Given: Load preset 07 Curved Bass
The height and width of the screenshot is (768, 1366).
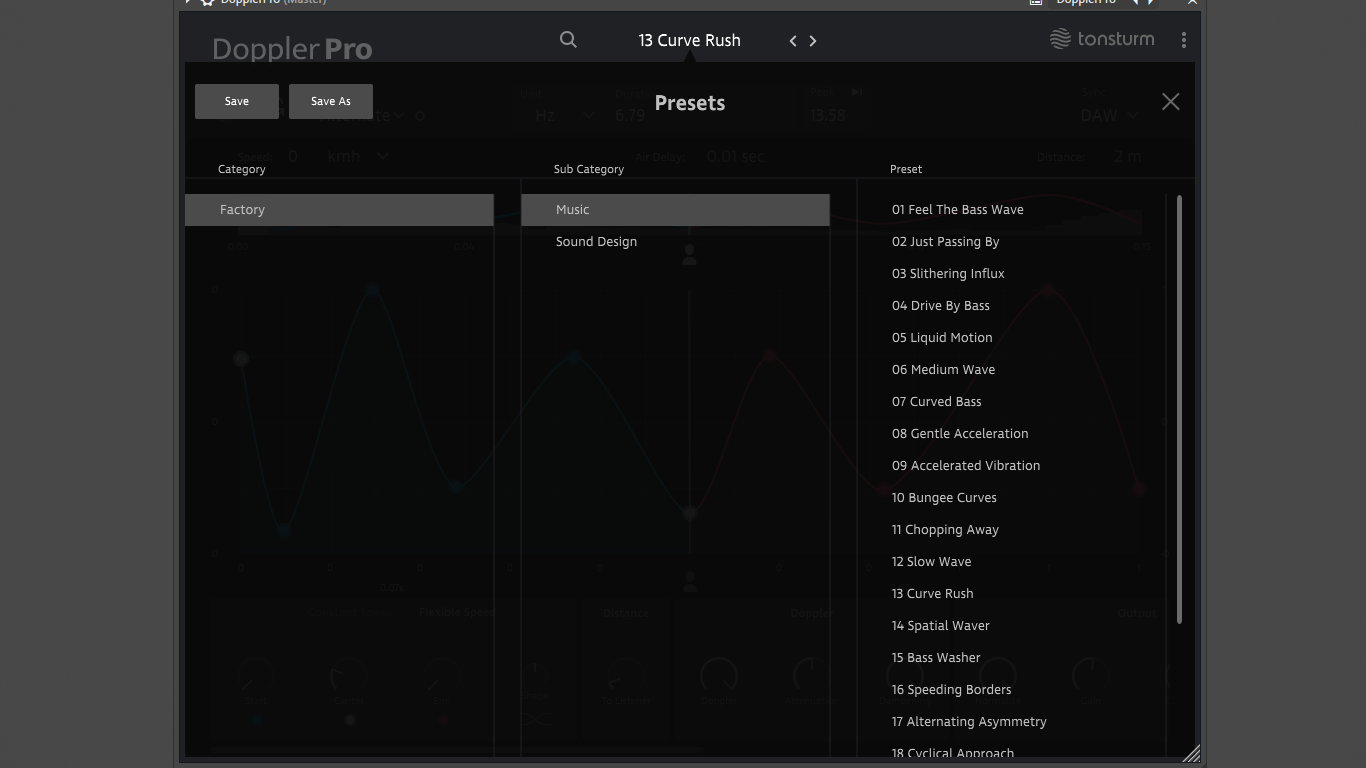Looking at the screenshot, I should point(937,402).
